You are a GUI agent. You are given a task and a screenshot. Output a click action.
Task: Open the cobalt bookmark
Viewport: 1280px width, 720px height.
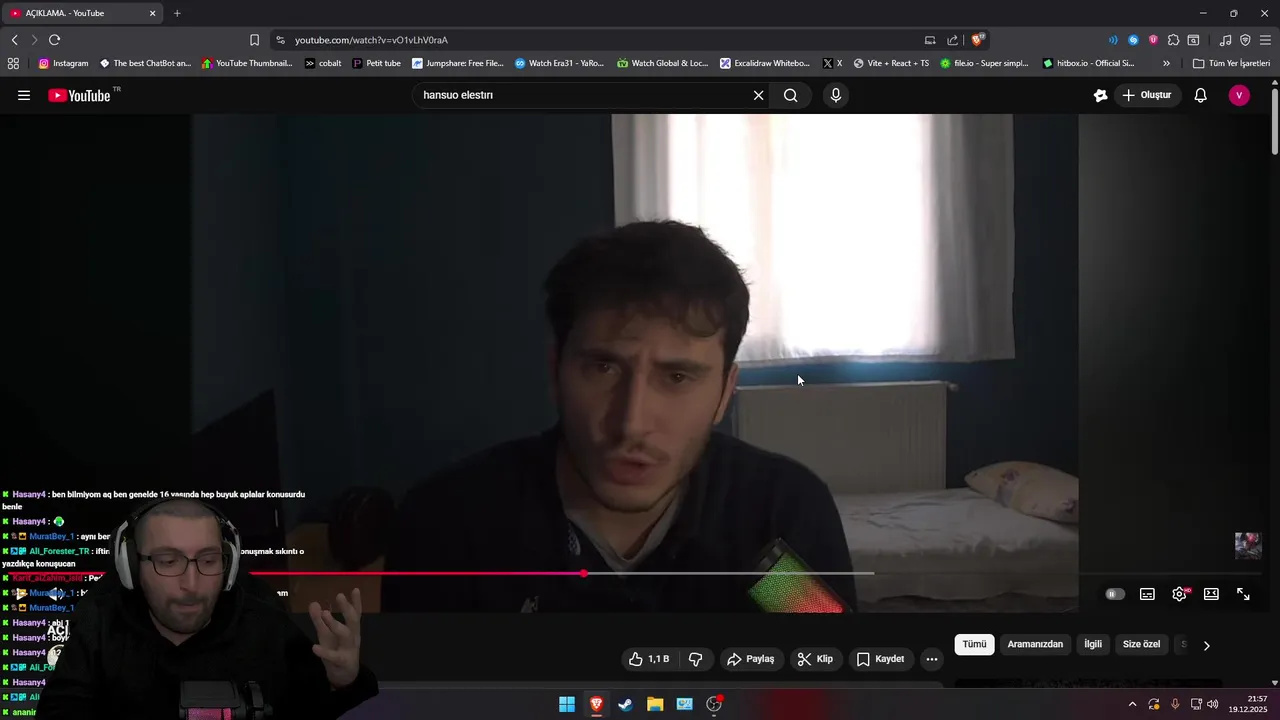pos(323,63)
